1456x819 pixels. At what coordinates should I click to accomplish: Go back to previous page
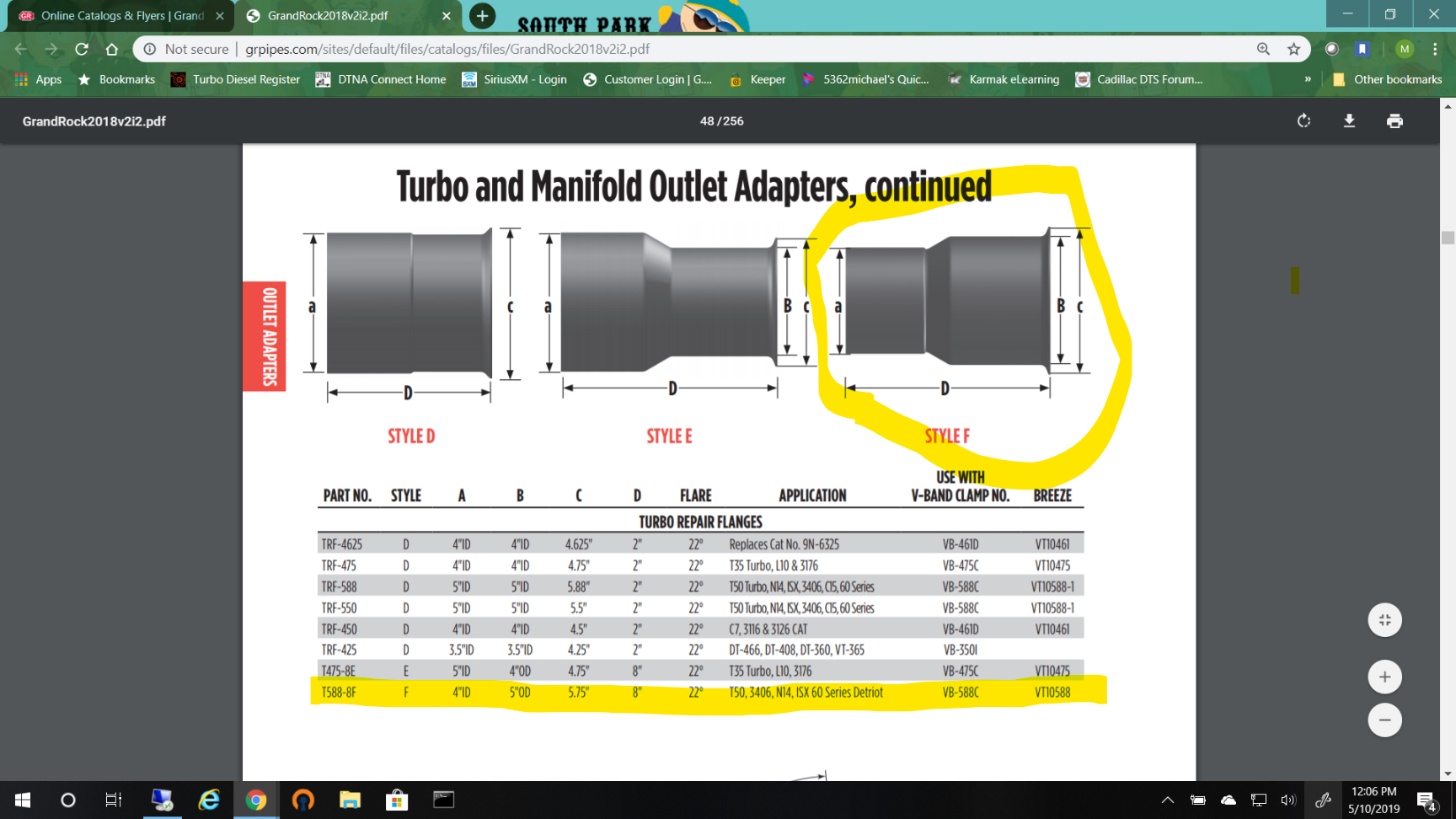21,49
